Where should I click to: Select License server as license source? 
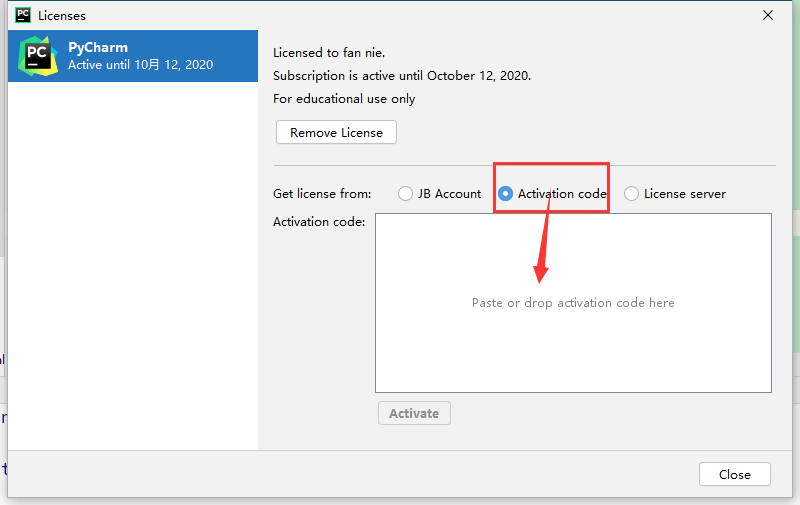[x=632, y=194]
